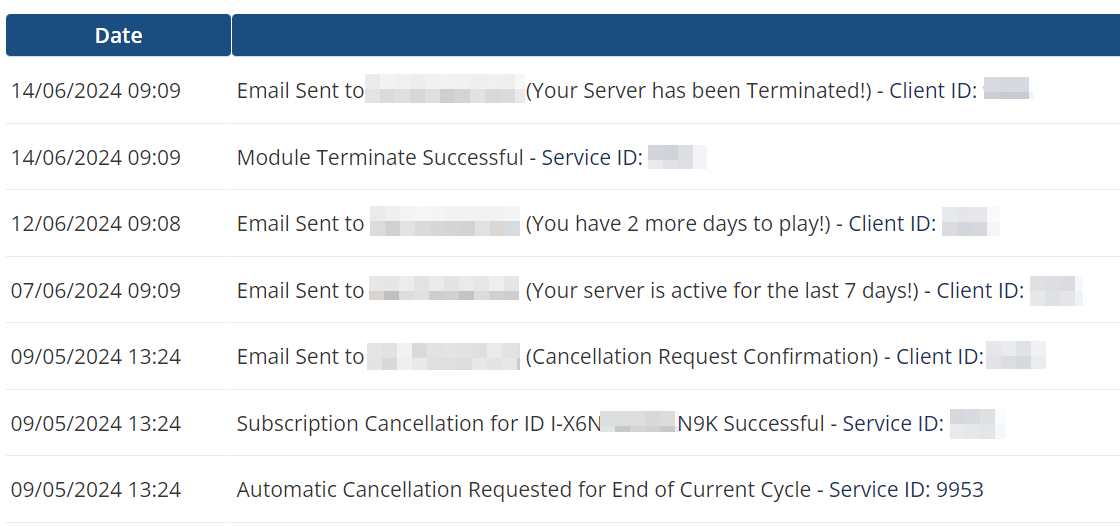Click the "Module Terminate Successful" log text
This screenshot has height=526, width=1120.
coord(380,158)
